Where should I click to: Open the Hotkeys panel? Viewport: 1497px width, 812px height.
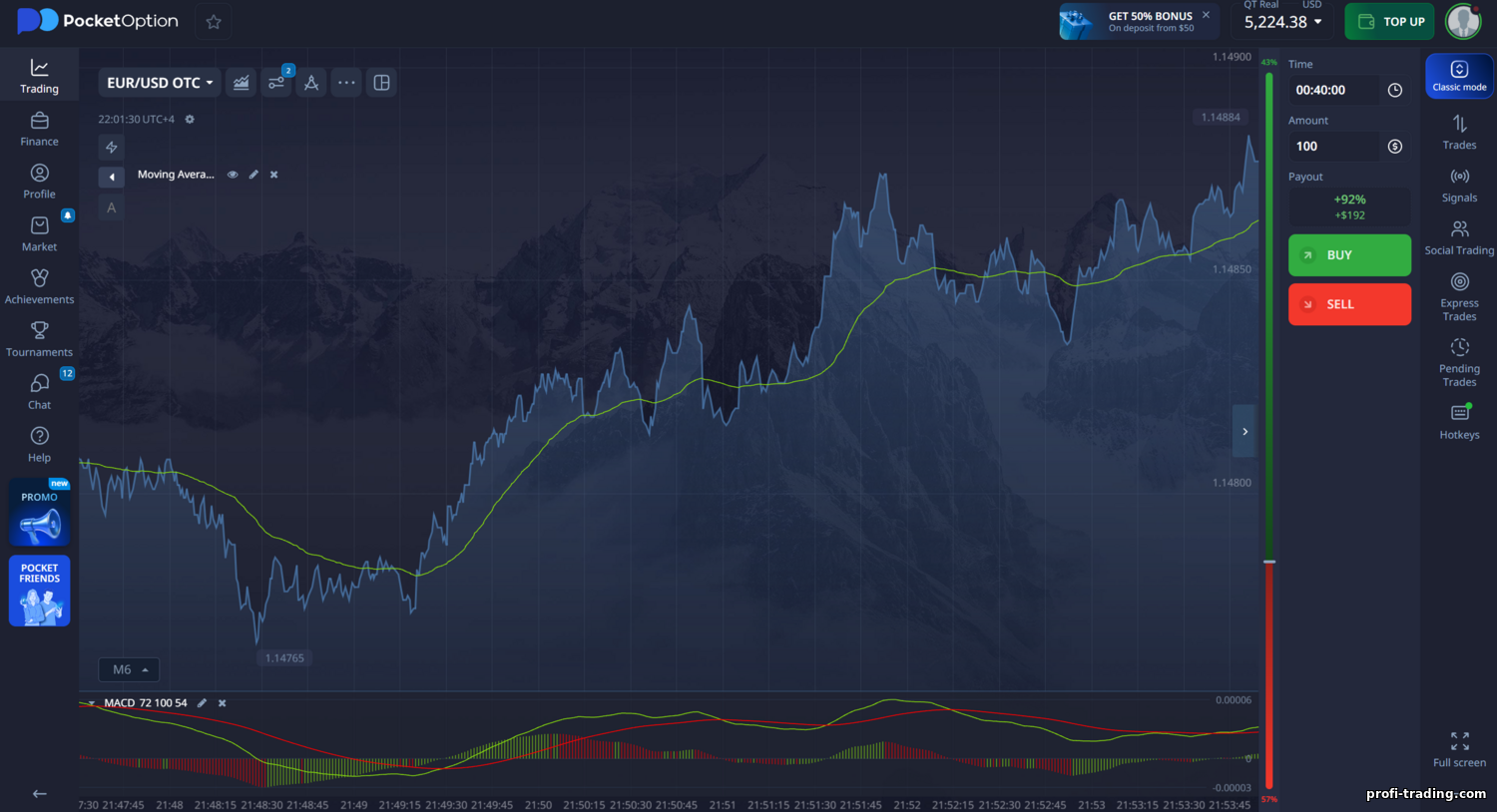pyautogui.click(x=1459, y=421)
